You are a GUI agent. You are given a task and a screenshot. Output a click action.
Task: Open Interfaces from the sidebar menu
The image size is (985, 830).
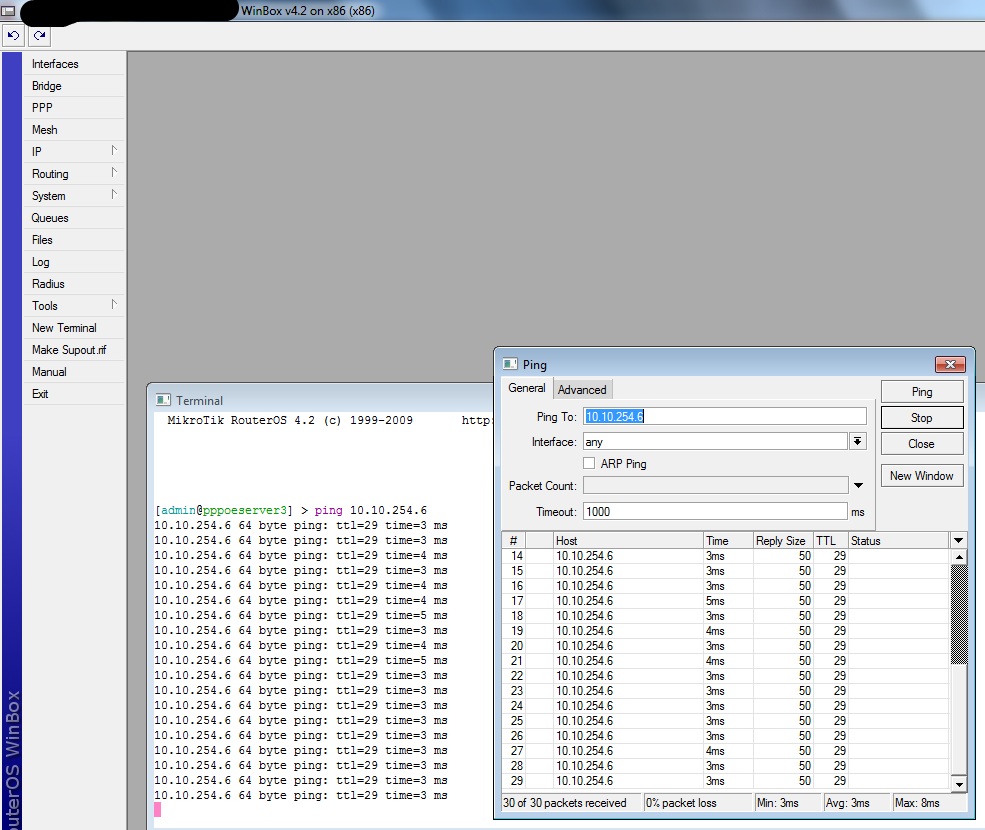pyautogui.click(x=55, y=64)
